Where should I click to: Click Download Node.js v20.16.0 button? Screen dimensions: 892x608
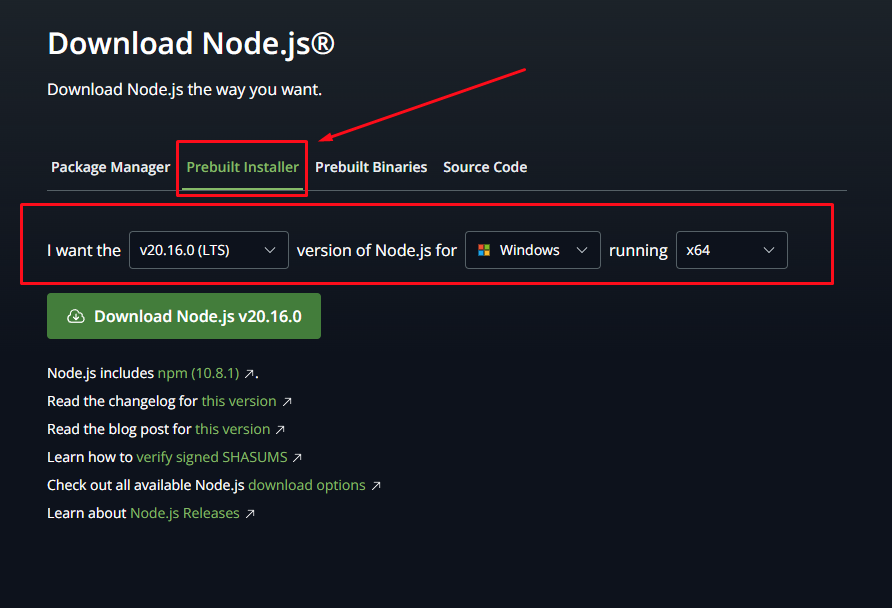click(184, 316)
